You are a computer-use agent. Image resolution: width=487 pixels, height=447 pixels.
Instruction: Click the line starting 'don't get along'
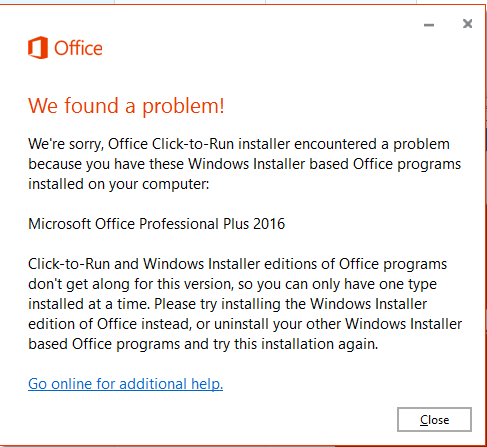[x=232, y=284]
